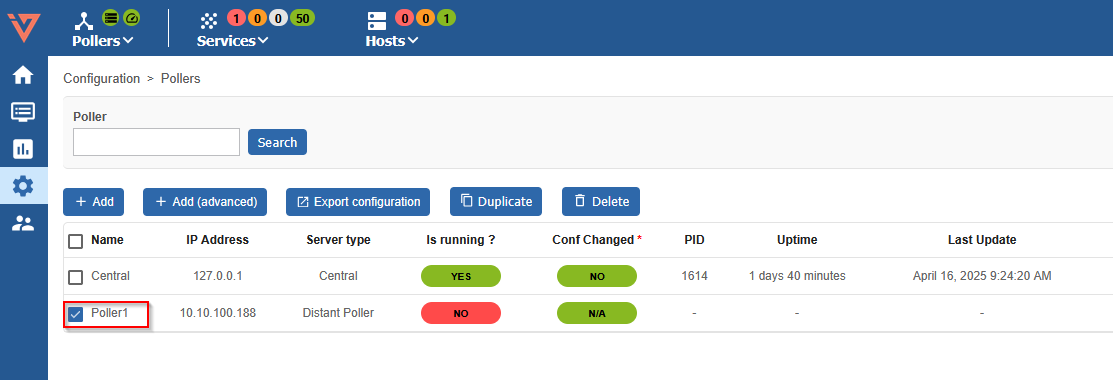The height and width of the screenshot is (380, 1113).
Task: Open the Administration users section in sidebar
Action: (23, 224)
